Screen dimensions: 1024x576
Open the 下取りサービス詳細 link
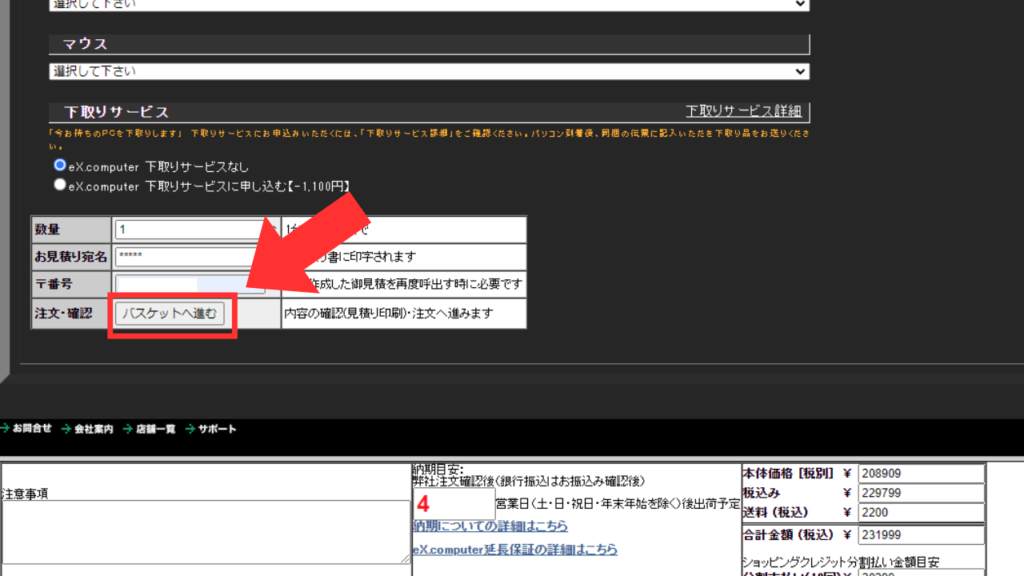pyautogui.click(x=746, y=111)
